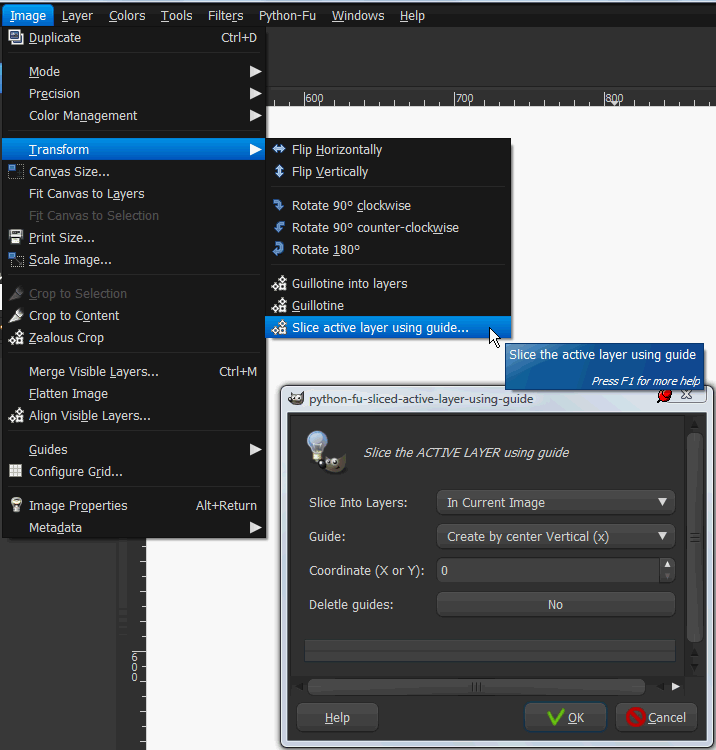The width and height of the screenshot is (716, 750).
Task: Click the dialog vertical scrollbar
Action: tap(694, 537)
